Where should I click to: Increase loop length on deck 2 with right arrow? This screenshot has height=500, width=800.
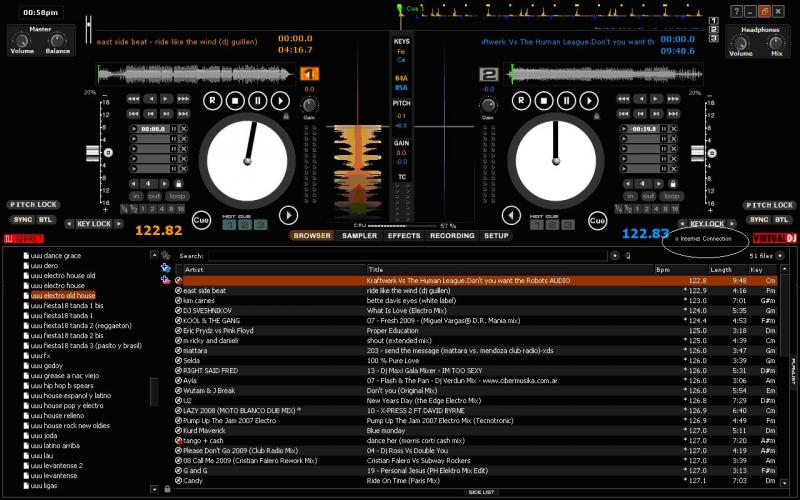pos(659,184)
